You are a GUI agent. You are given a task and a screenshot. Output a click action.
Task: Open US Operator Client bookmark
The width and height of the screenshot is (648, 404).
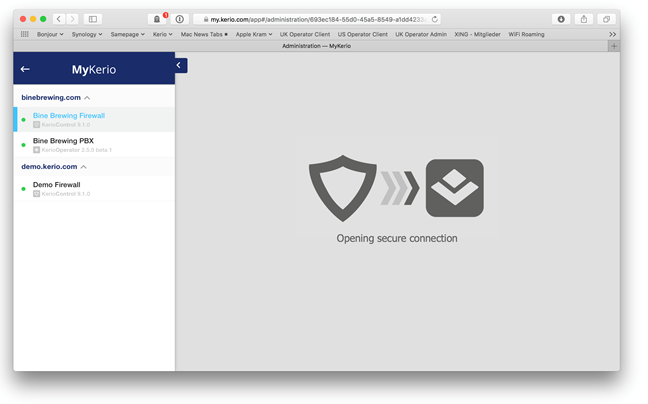[362, 34]
